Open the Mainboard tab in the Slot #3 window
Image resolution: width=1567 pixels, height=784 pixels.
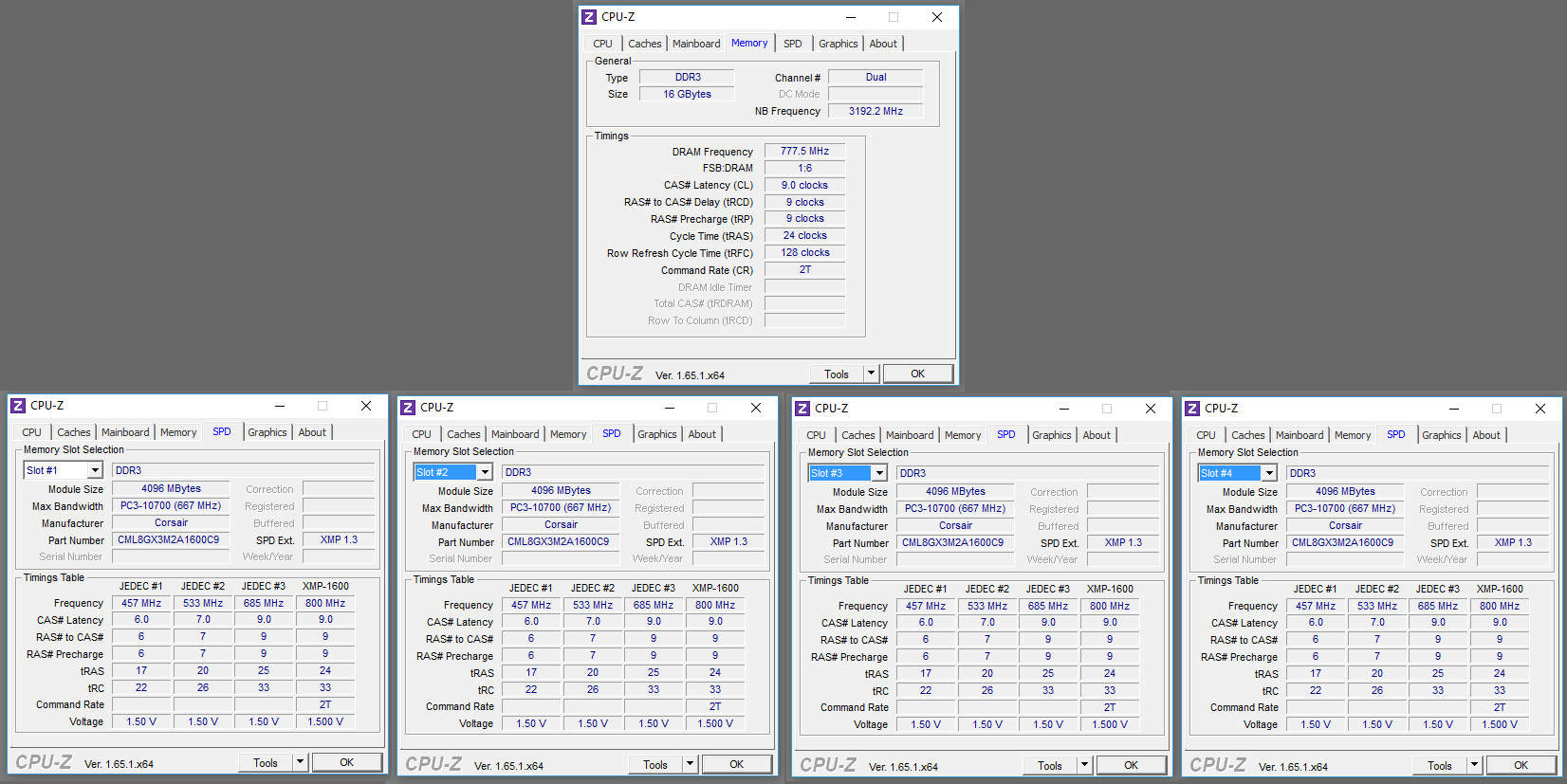(910, 435)
